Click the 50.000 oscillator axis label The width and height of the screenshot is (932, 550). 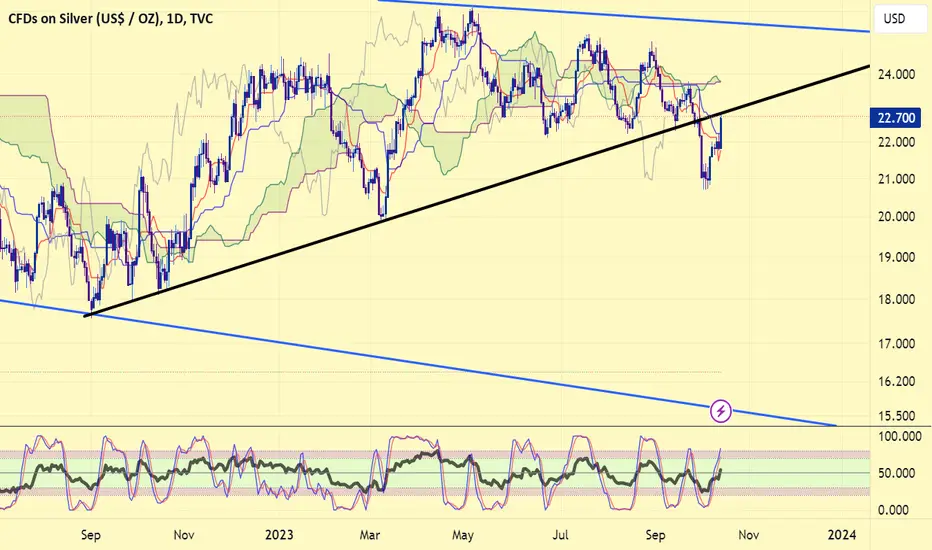896,473
